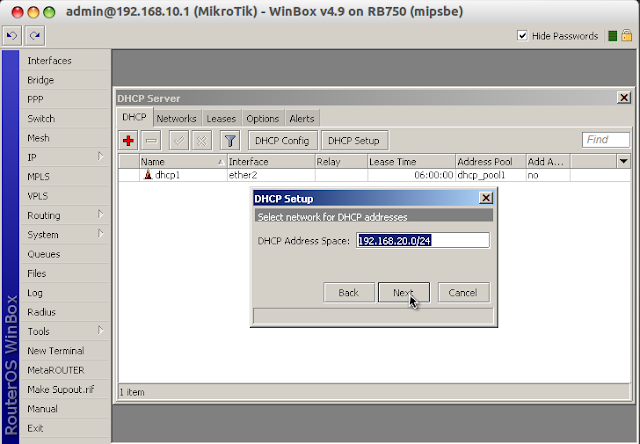Image resolution: width=640 pixels, height=444 pixels.
Task: Click the dhcp1 server row icon
Action: click(x=148, y=175)
